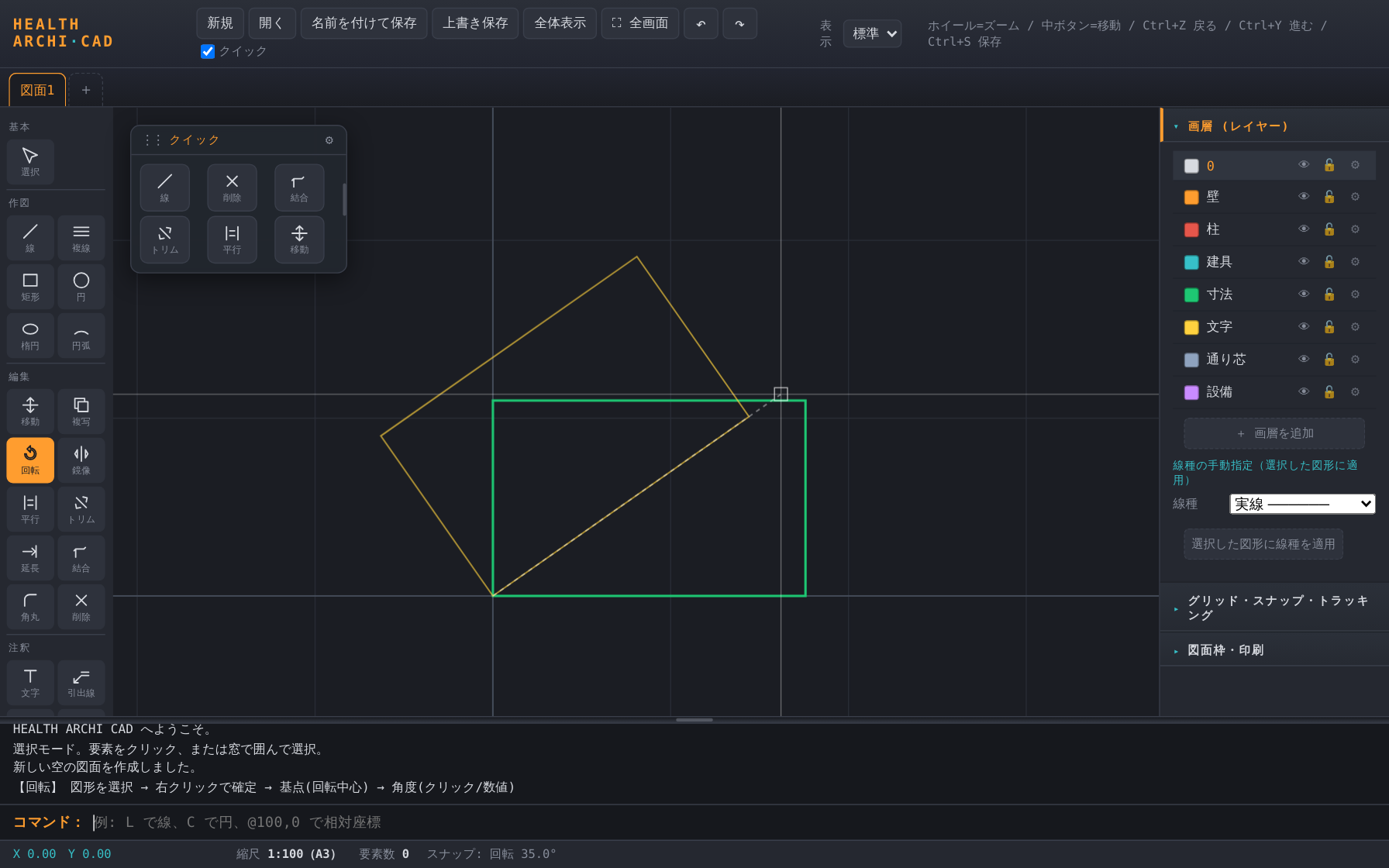
Task: Click the highlighted 回転 rotate tool
Action: pyautogui.click(x=30, y=460)
